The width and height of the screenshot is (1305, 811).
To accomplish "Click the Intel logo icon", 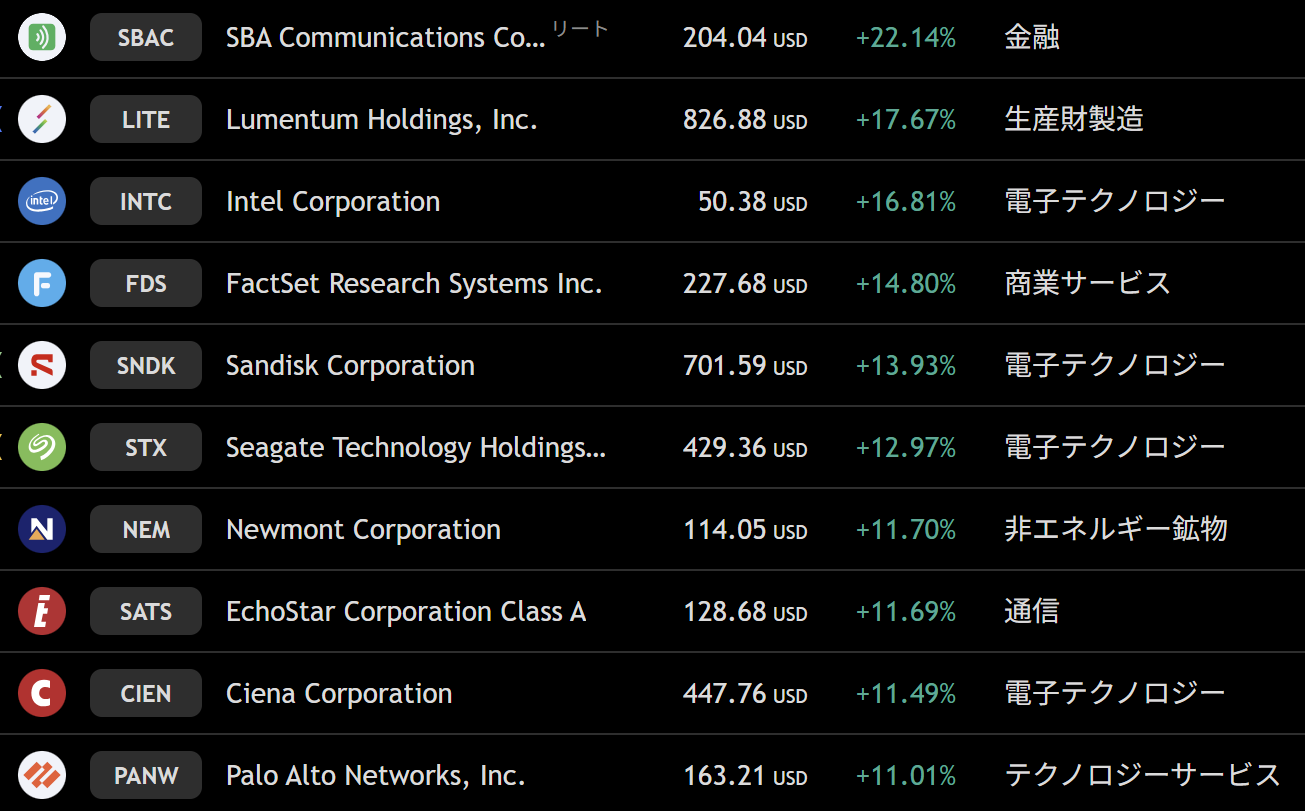I will [x=42, y=202].
